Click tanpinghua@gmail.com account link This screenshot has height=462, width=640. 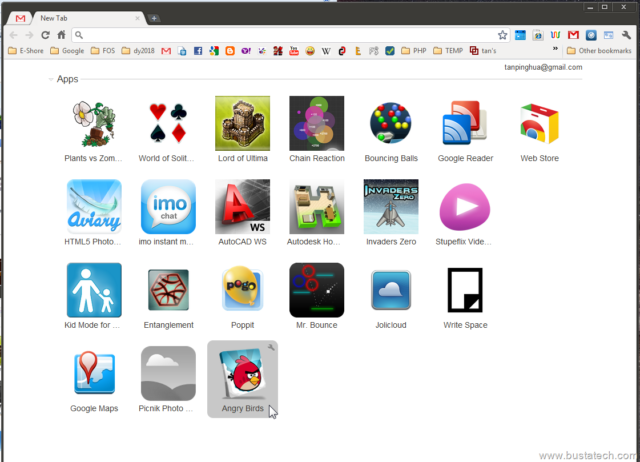tap(543, 67)
